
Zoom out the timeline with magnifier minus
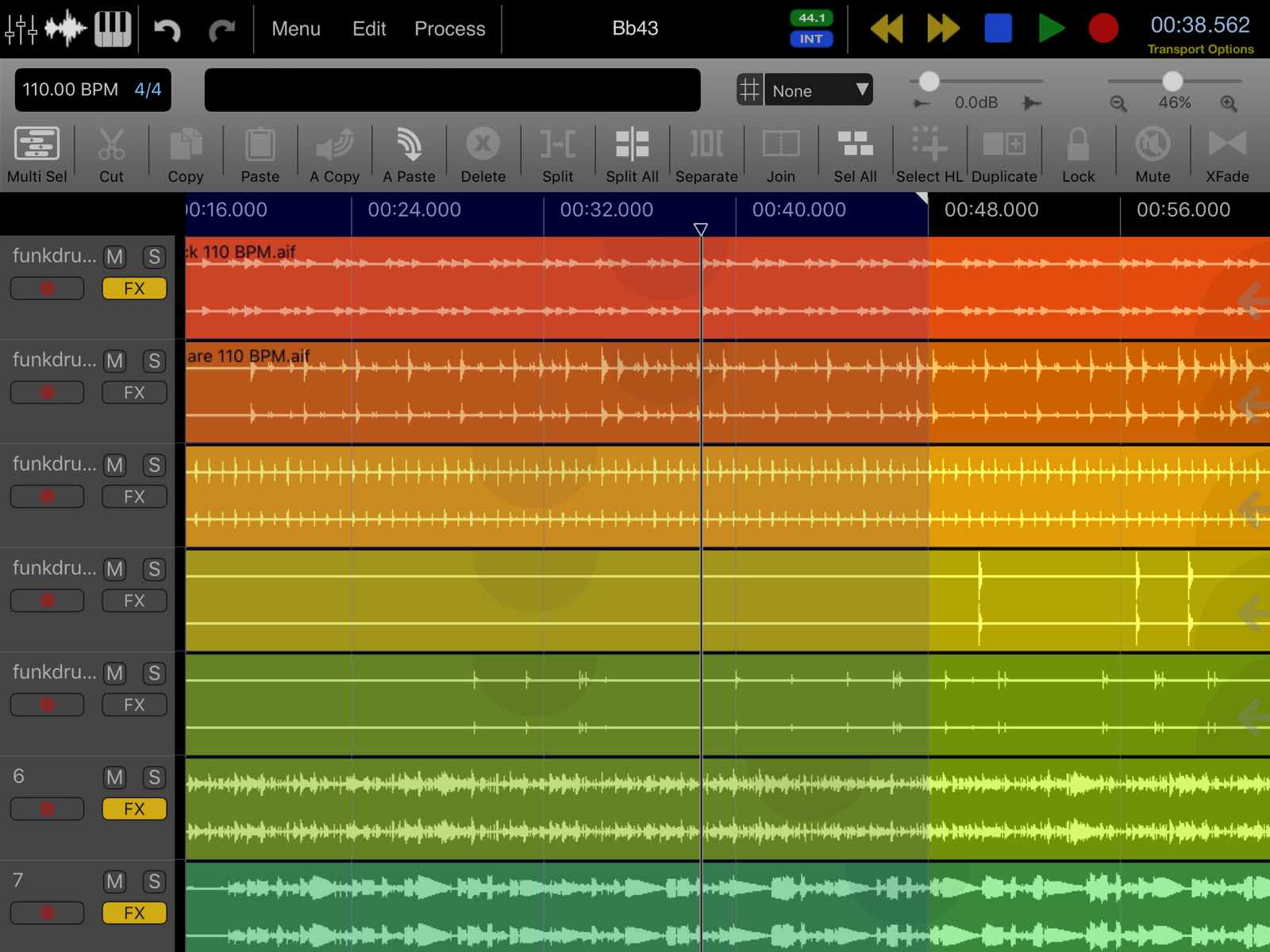[x=1118, y=103]
